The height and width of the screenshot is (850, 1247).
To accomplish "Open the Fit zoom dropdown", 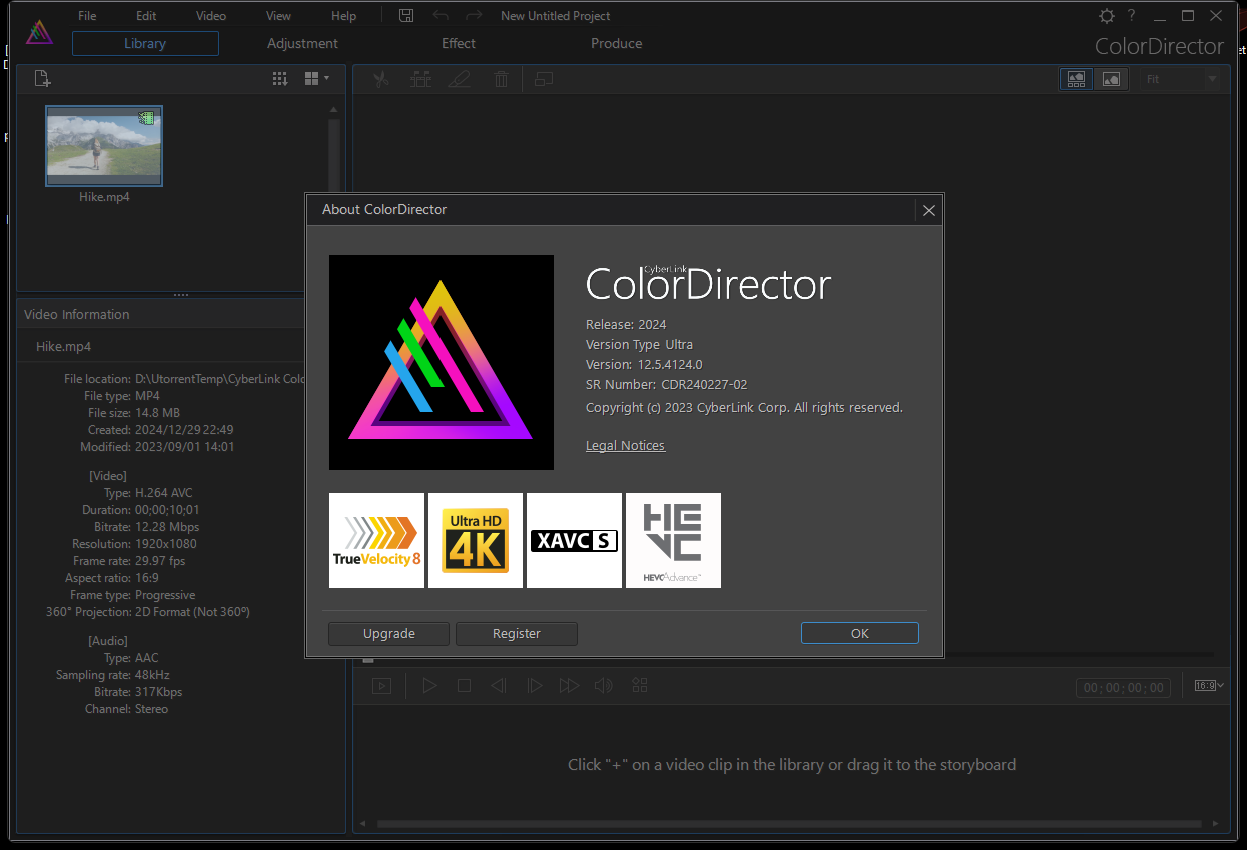I will coord(1182,79).
